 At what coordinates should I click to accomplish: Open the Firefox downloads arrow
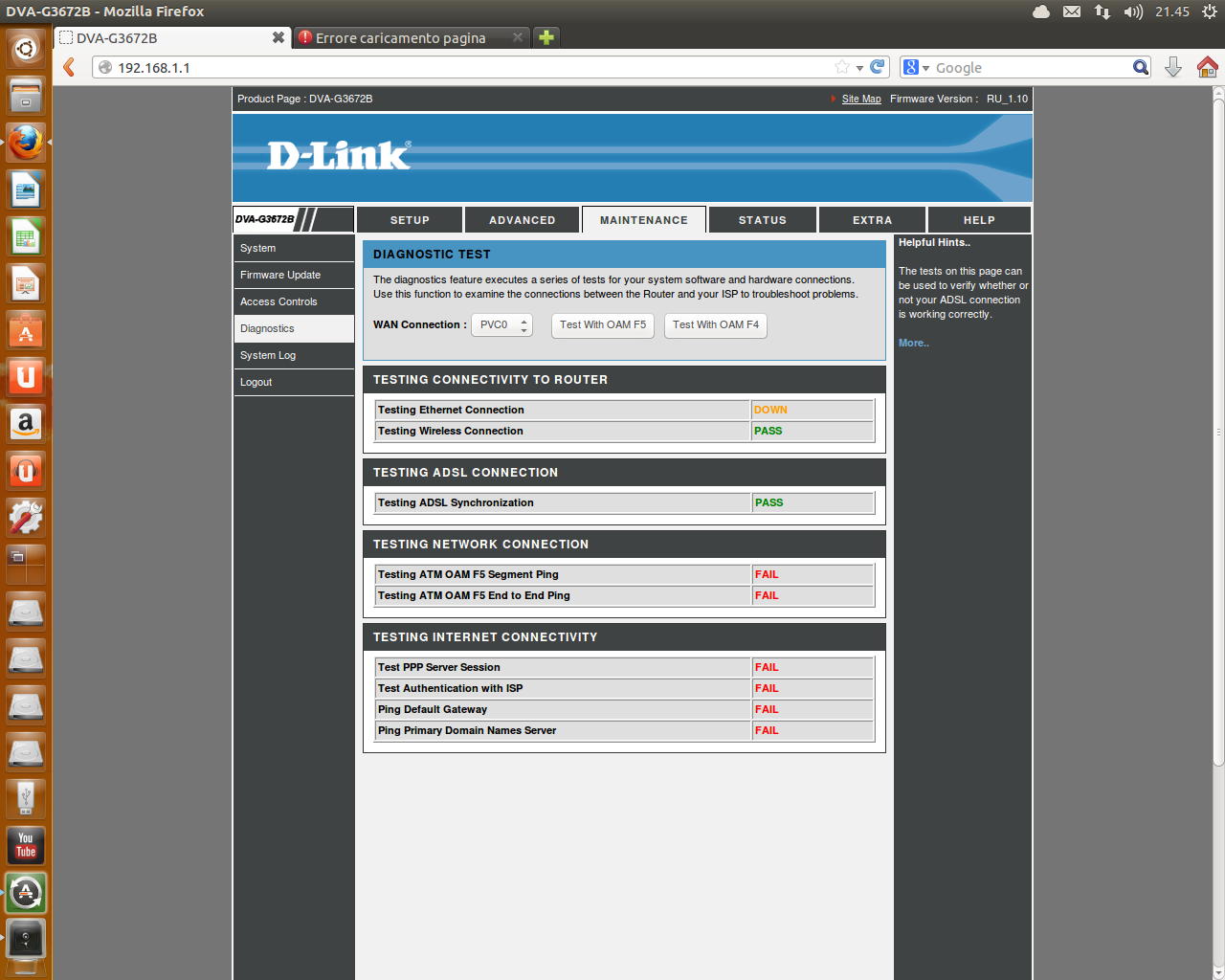(1173, 67)
